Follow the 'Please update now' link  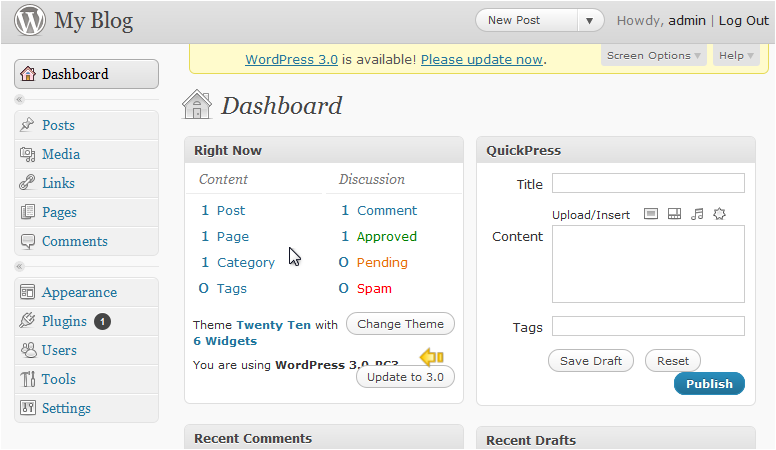pos(482,59)
